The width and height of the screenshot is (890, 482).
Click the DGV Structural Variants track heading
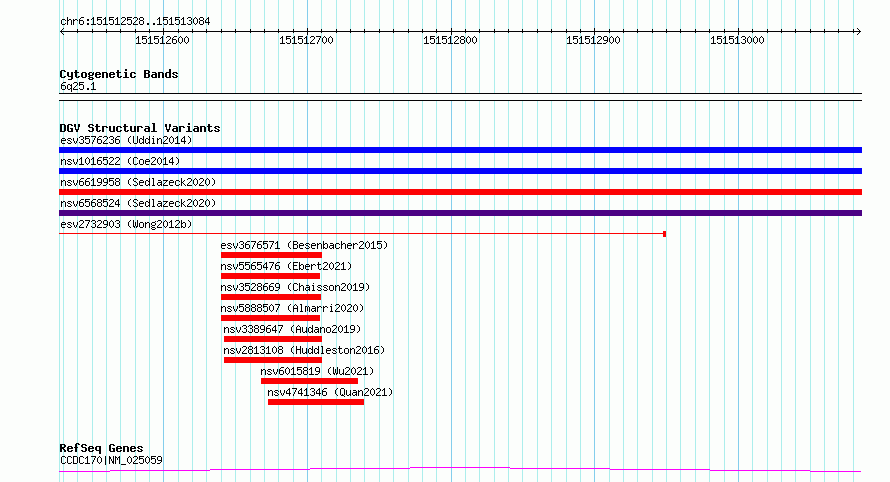tap(140, 128)
